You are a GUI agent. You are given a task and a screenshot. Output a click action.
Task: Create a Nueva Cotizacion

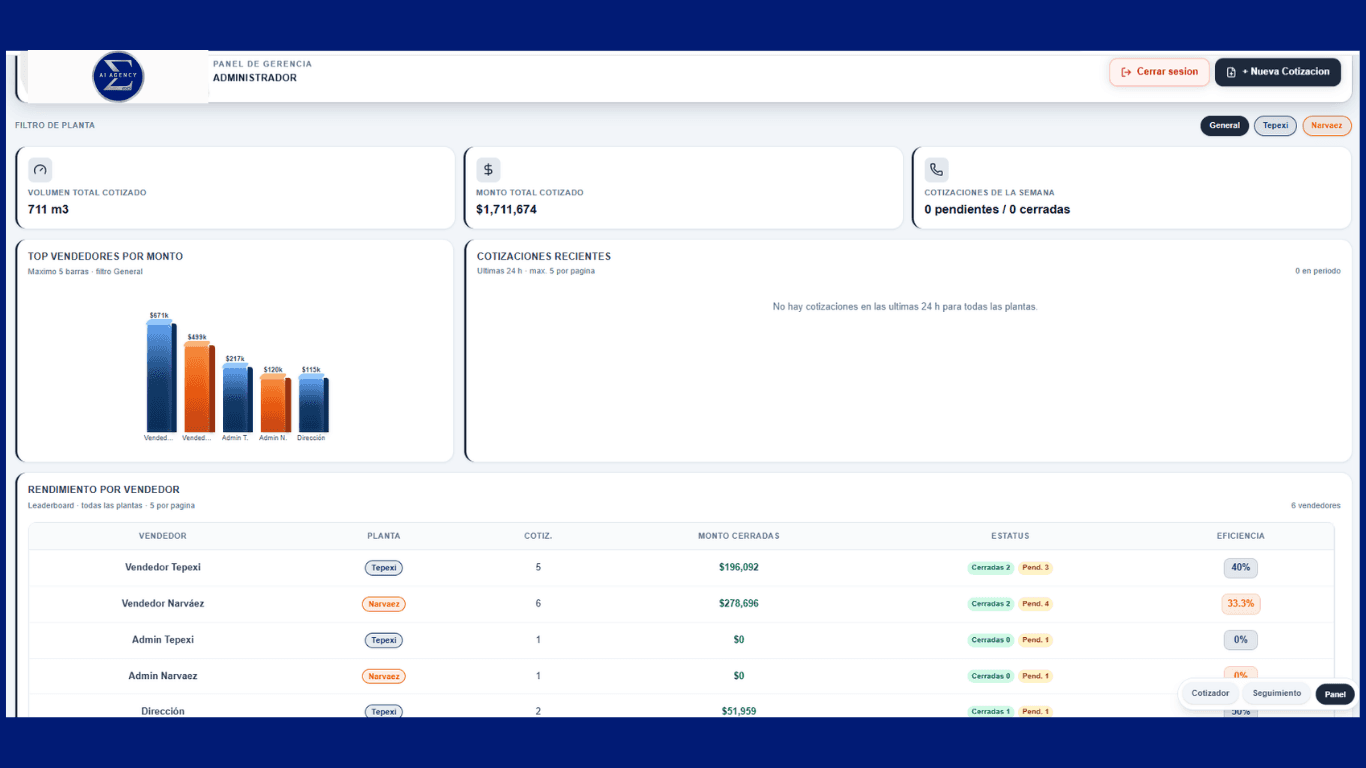pyautogui.click(x=1278, y=72)
